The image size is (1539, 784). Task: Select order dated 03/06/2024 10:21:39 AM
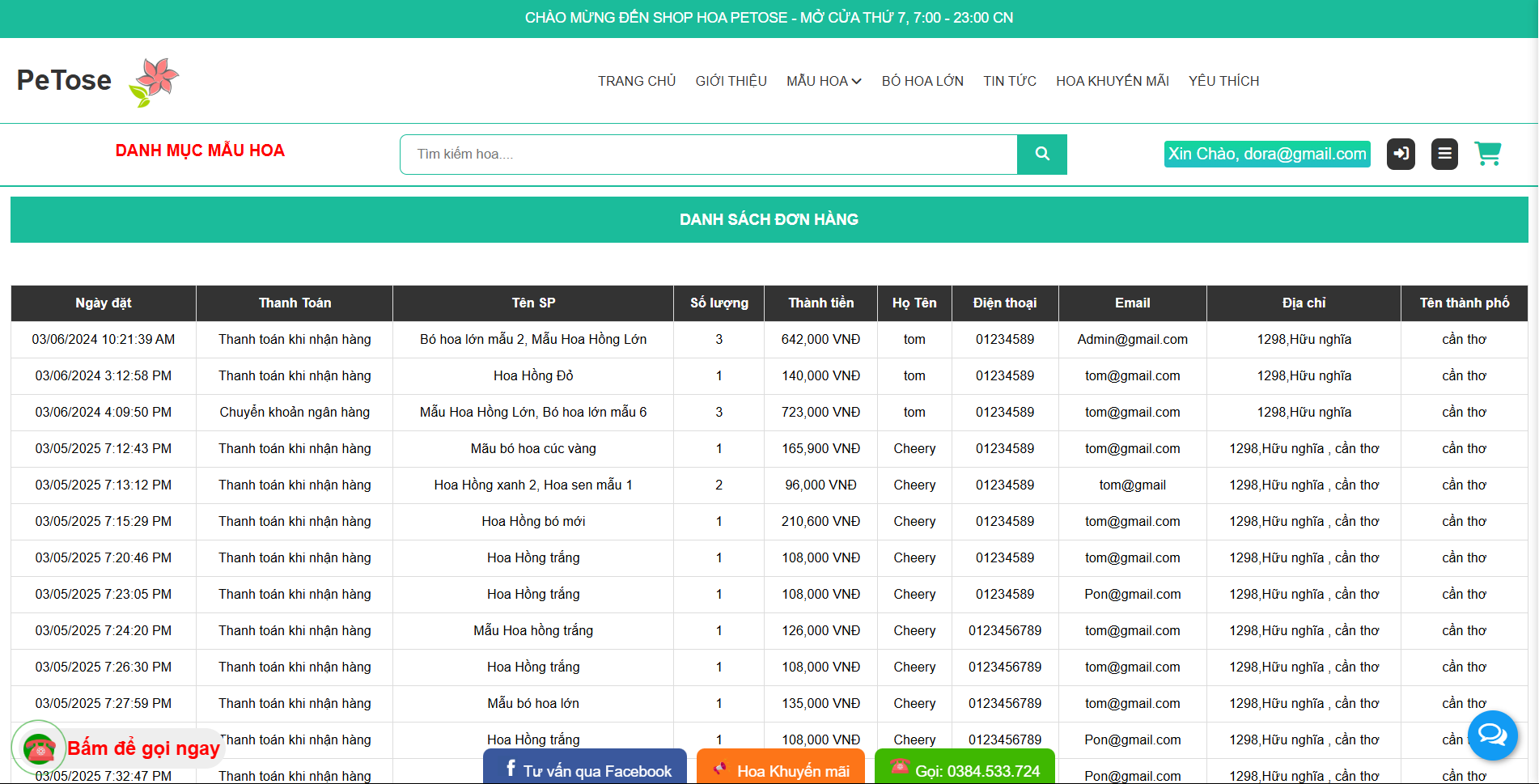(x=104, y=339)
